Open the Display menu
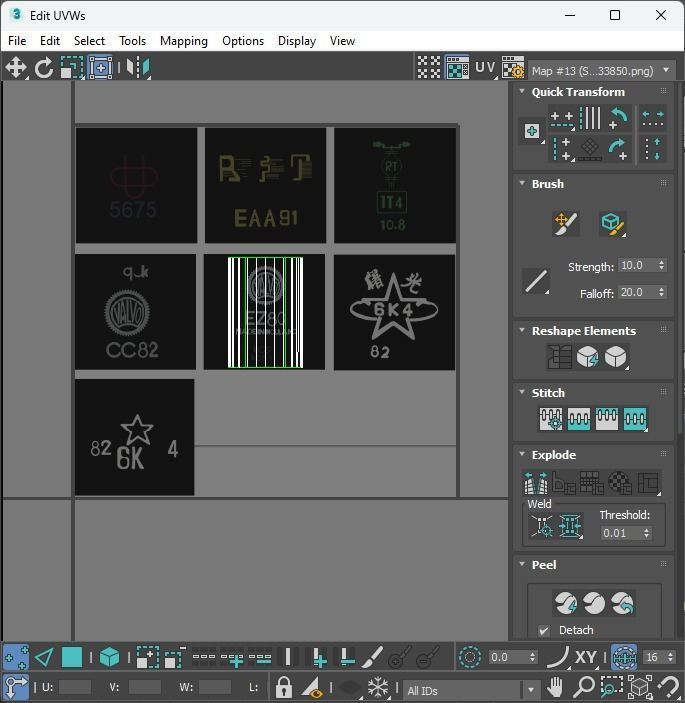Viewport: 685px width, 703px height. coord(297,41)
